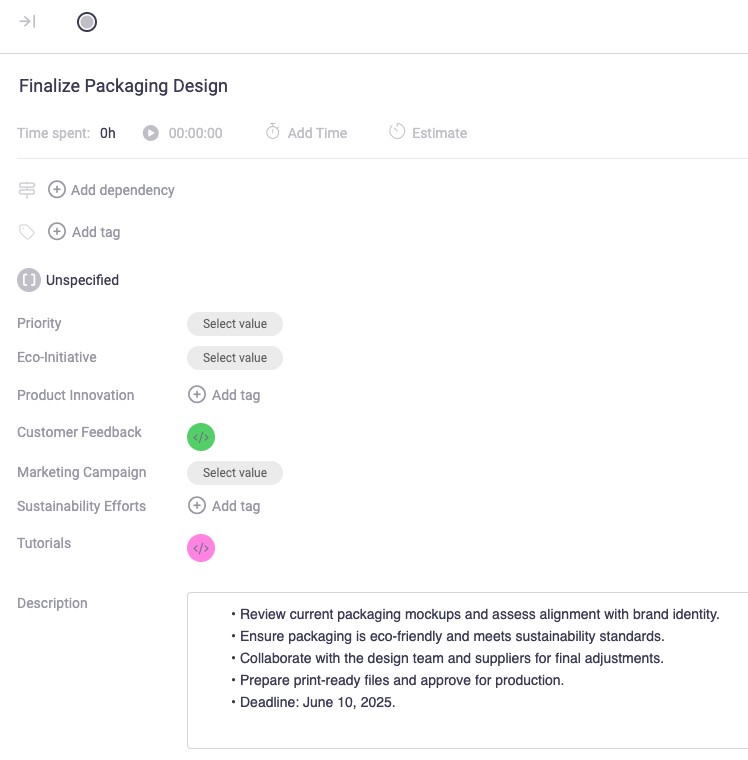Click the Finalize Packaging Design title

(123, 86)
